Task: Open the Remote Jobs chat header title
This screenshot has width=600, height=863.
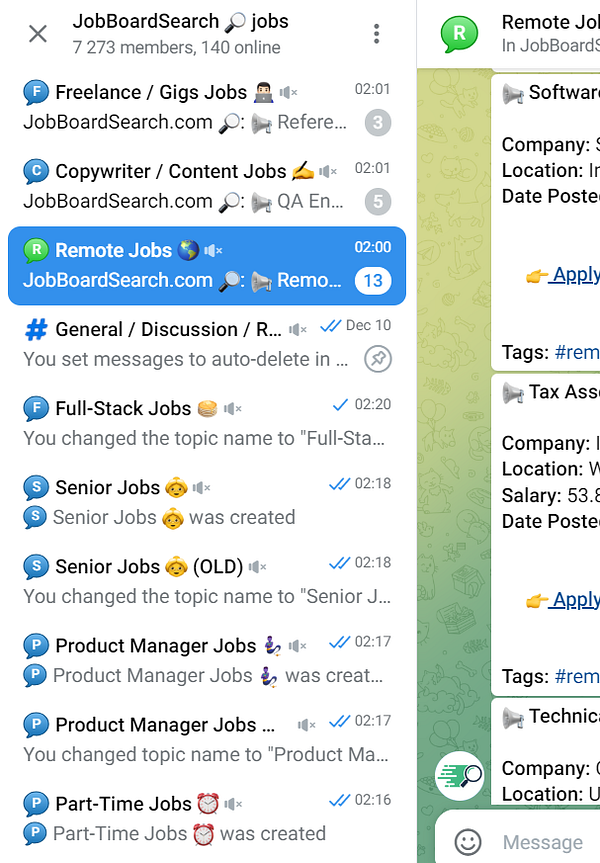Action: (550, 23)
